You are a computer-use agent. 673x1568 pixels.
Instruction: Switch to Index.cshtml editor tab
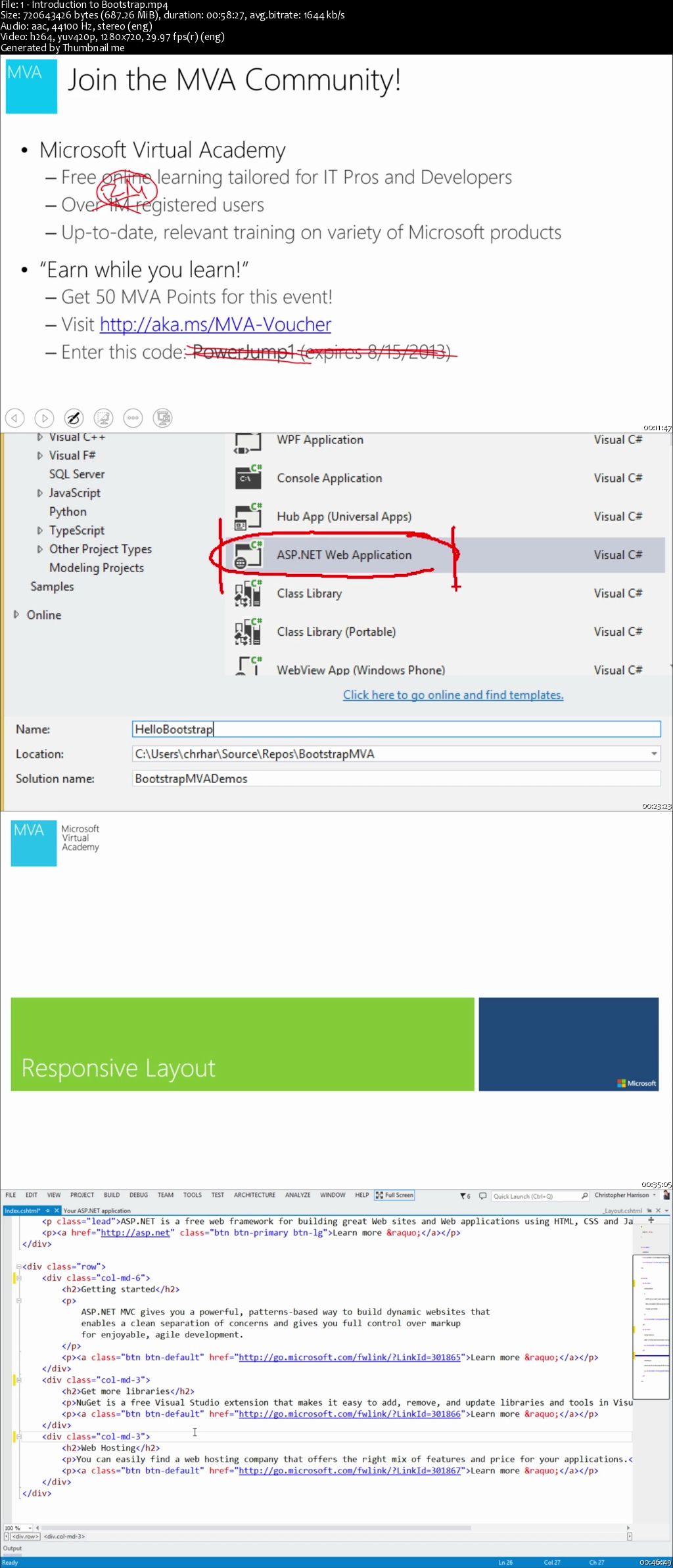click(22, 1210)
